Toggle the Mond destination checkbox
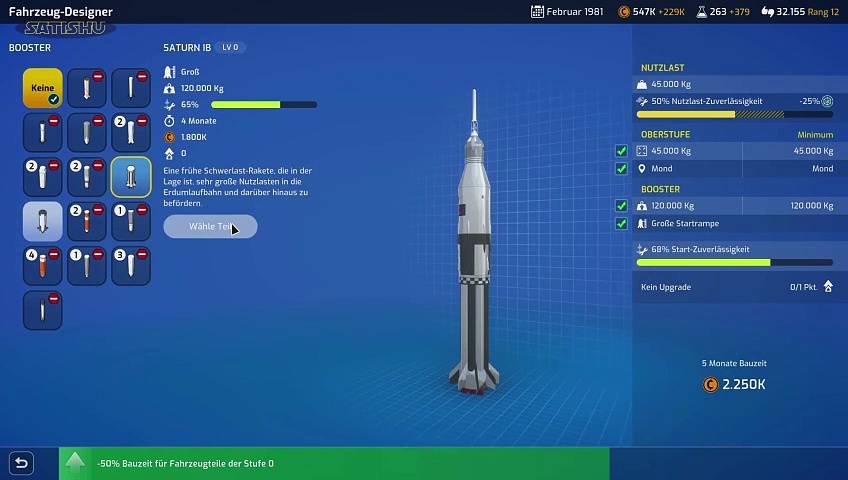The width and height of the screenshot is (848, 480). point(622,169)
